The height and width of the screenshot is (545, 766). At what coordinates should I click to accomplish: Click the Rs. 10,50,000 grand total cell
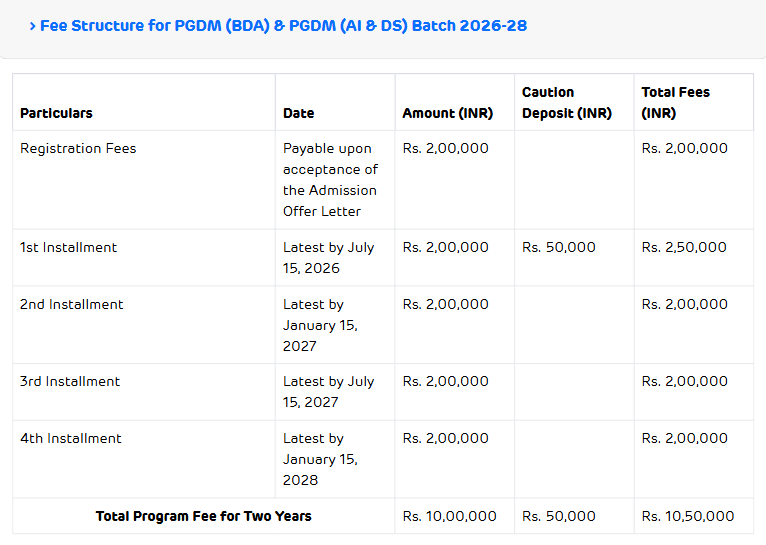pyautogui.click(x=687, y=516)
